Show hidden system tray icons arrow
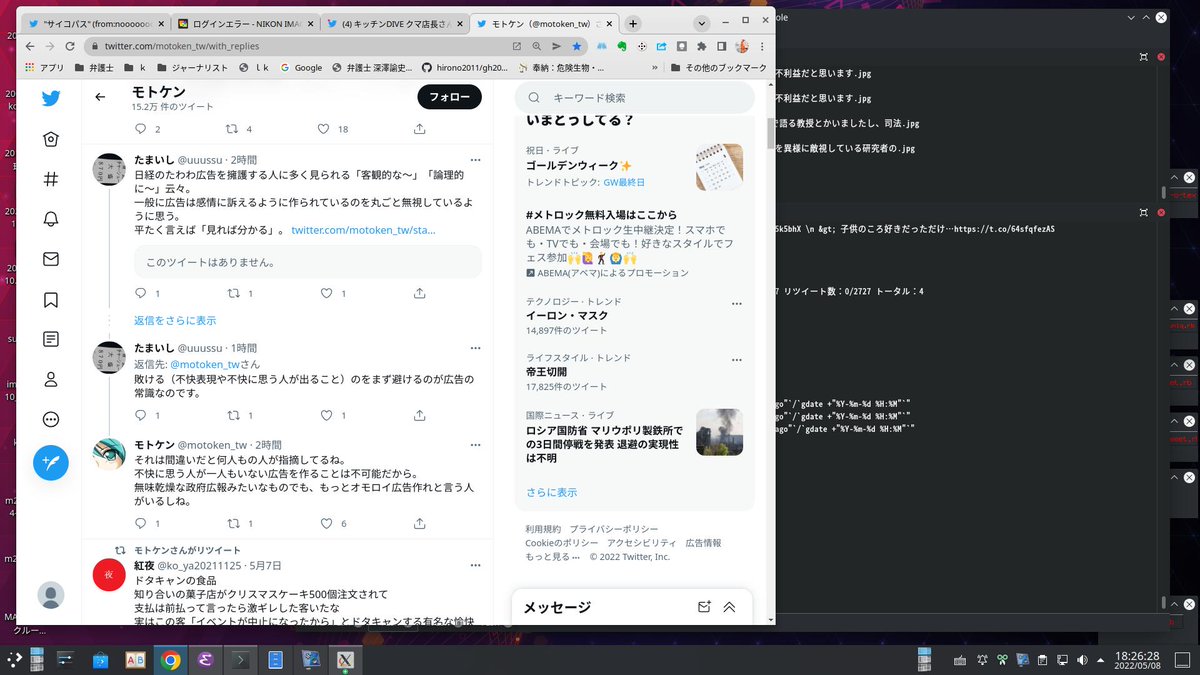Screen dimensions: 1200x675 [x=1100, y=660]
